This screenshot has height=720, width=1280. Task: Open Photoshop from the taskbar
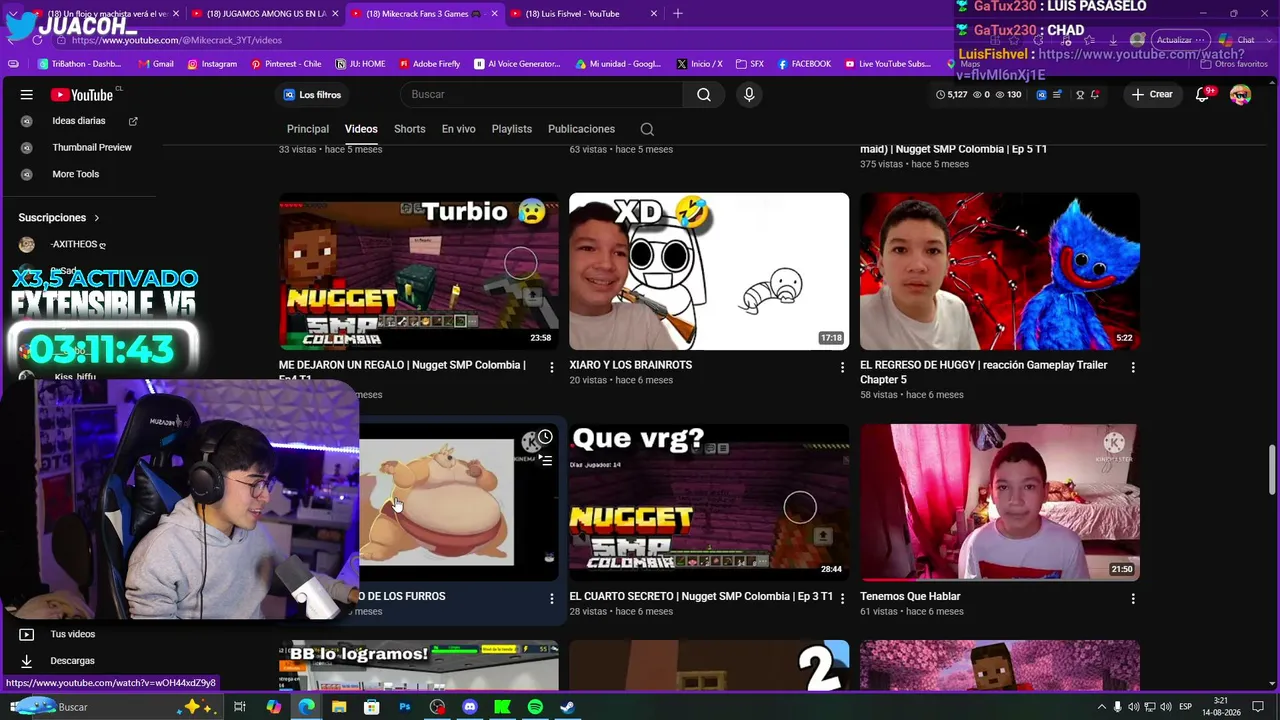pos(405,707)
